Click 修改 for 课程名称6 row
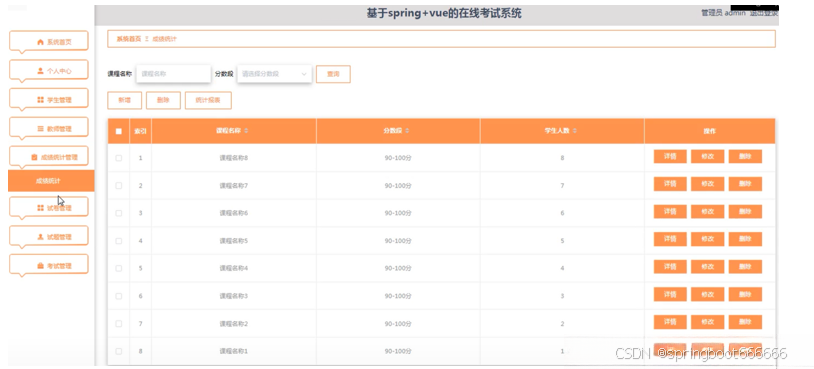The image size is (814, 369). click(x=708, y=212)
